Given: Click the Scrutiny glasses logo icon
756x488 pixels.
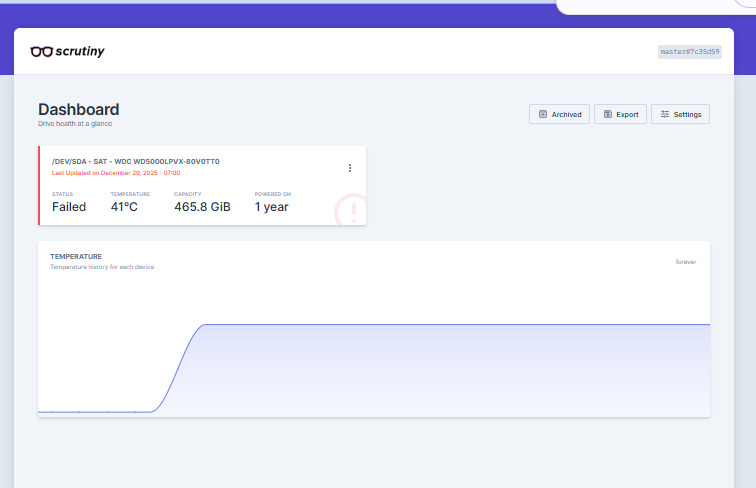Looking at the screenshot, I should point(42,51).
